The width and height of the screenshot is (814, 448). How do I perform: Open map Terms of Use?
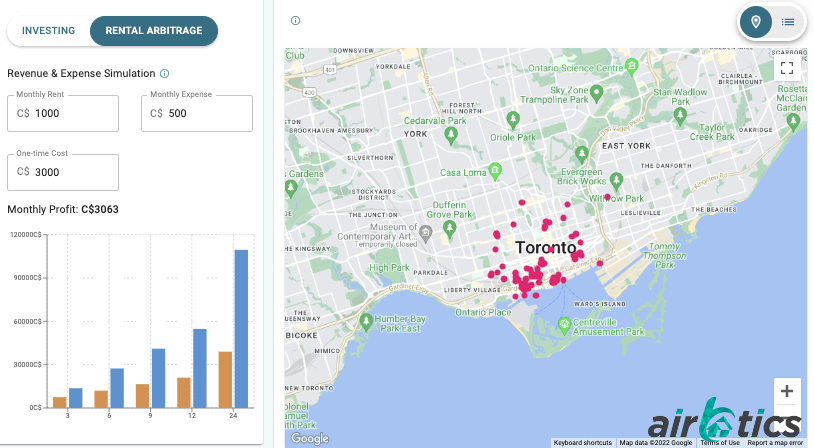tap(720, 443)
